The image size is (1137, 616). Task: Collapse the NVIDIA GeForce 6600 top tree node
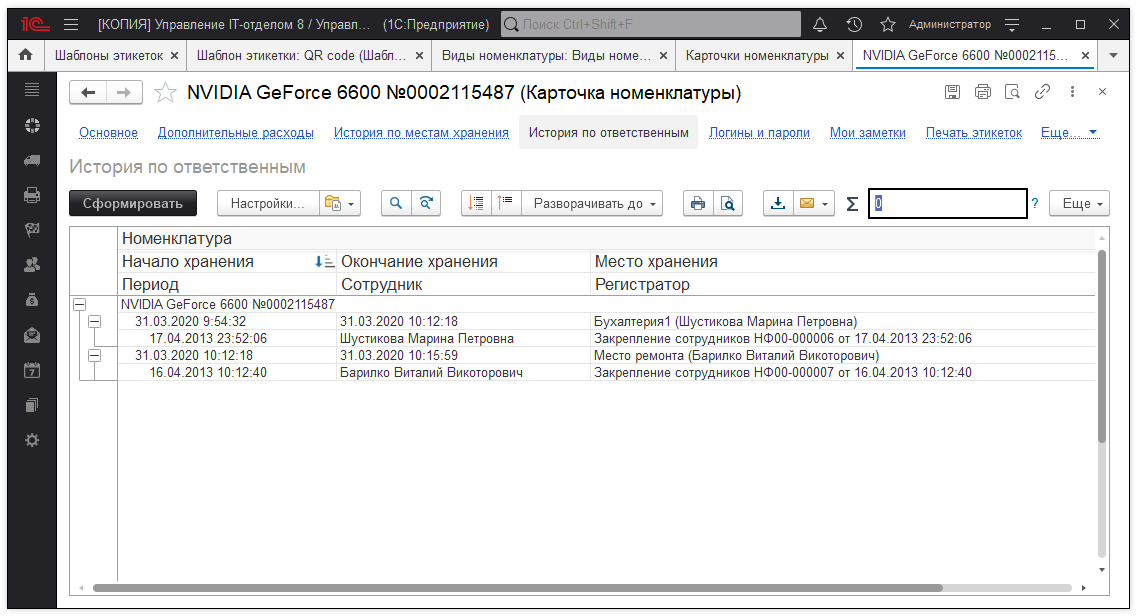80,304
